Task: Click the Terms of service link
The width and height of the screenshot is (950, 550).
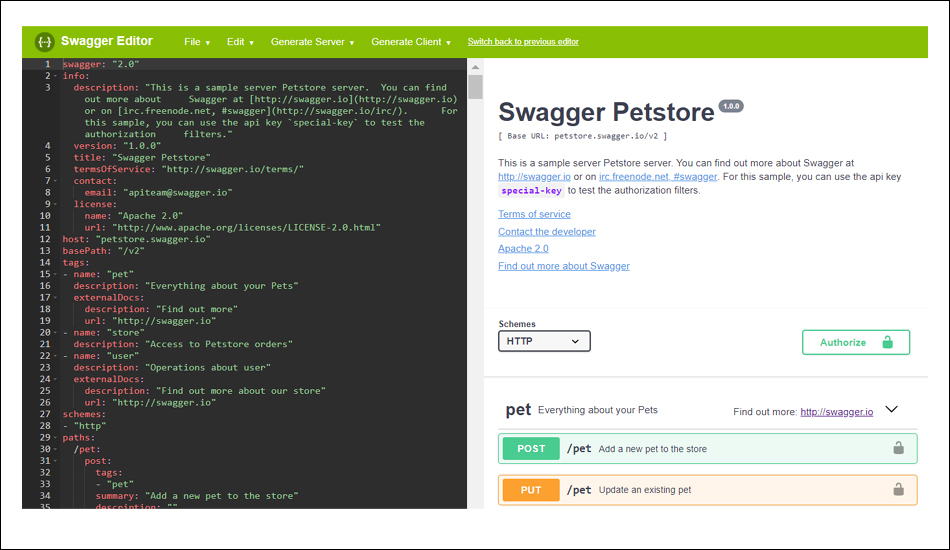Action: click(x=534, y=214)
